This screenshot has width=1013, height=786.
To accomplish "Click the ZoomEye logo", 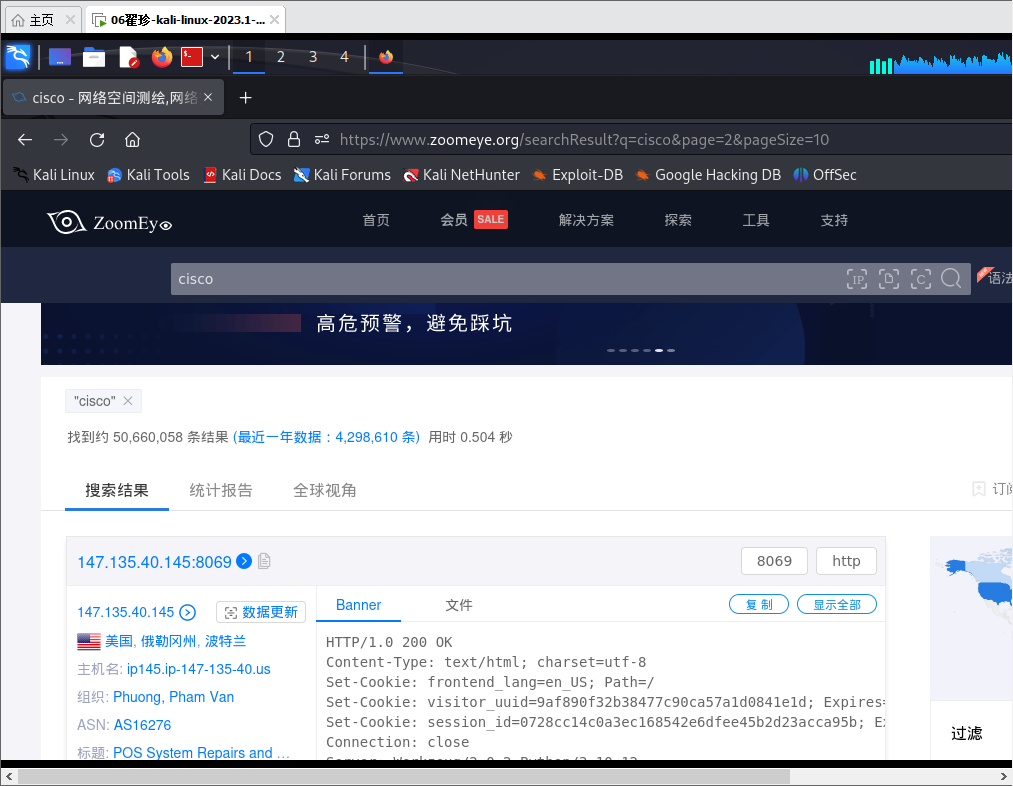I will coord(110,222).
